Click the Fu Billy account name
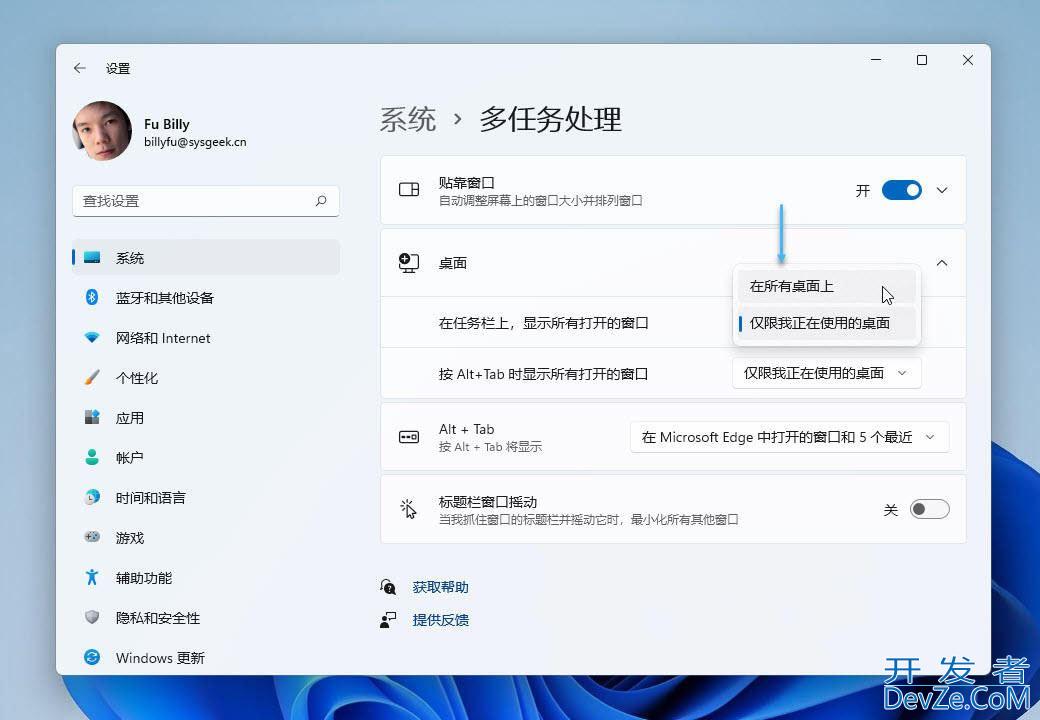The image size is (1040, 720). (x=166, y=124)
